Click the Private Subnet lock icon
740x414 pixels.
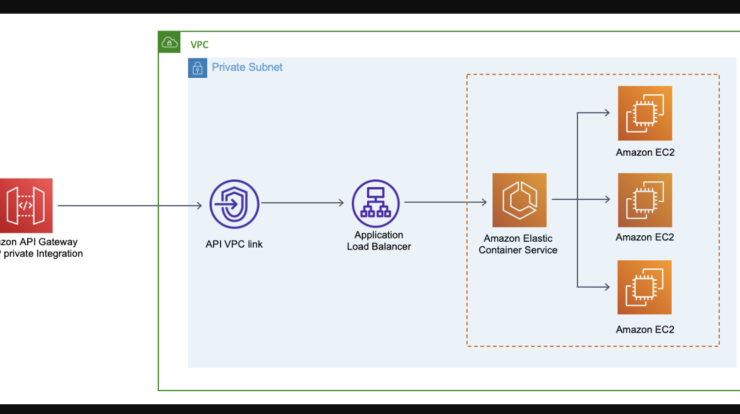pyautogui.click(x=197, y=68)
